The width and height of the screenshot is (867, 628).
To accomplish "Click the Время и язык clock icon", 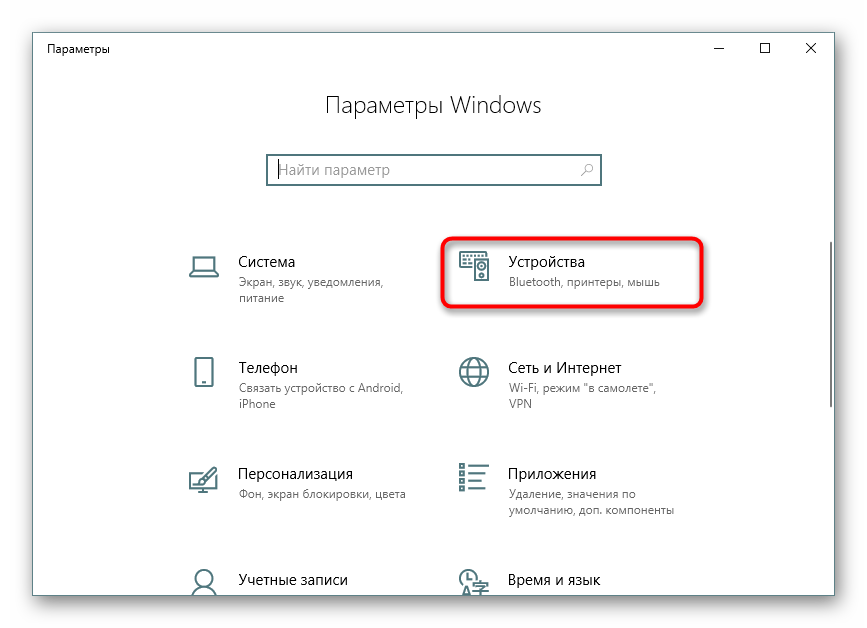I will pos(474,582).
